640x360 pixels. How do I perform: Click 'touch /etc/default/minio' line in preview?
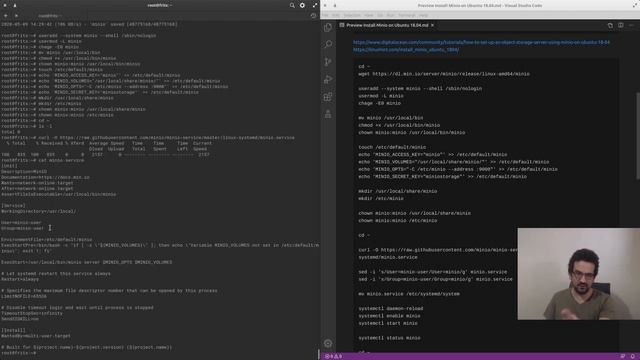pyautogui.click(x=392, y=147)
